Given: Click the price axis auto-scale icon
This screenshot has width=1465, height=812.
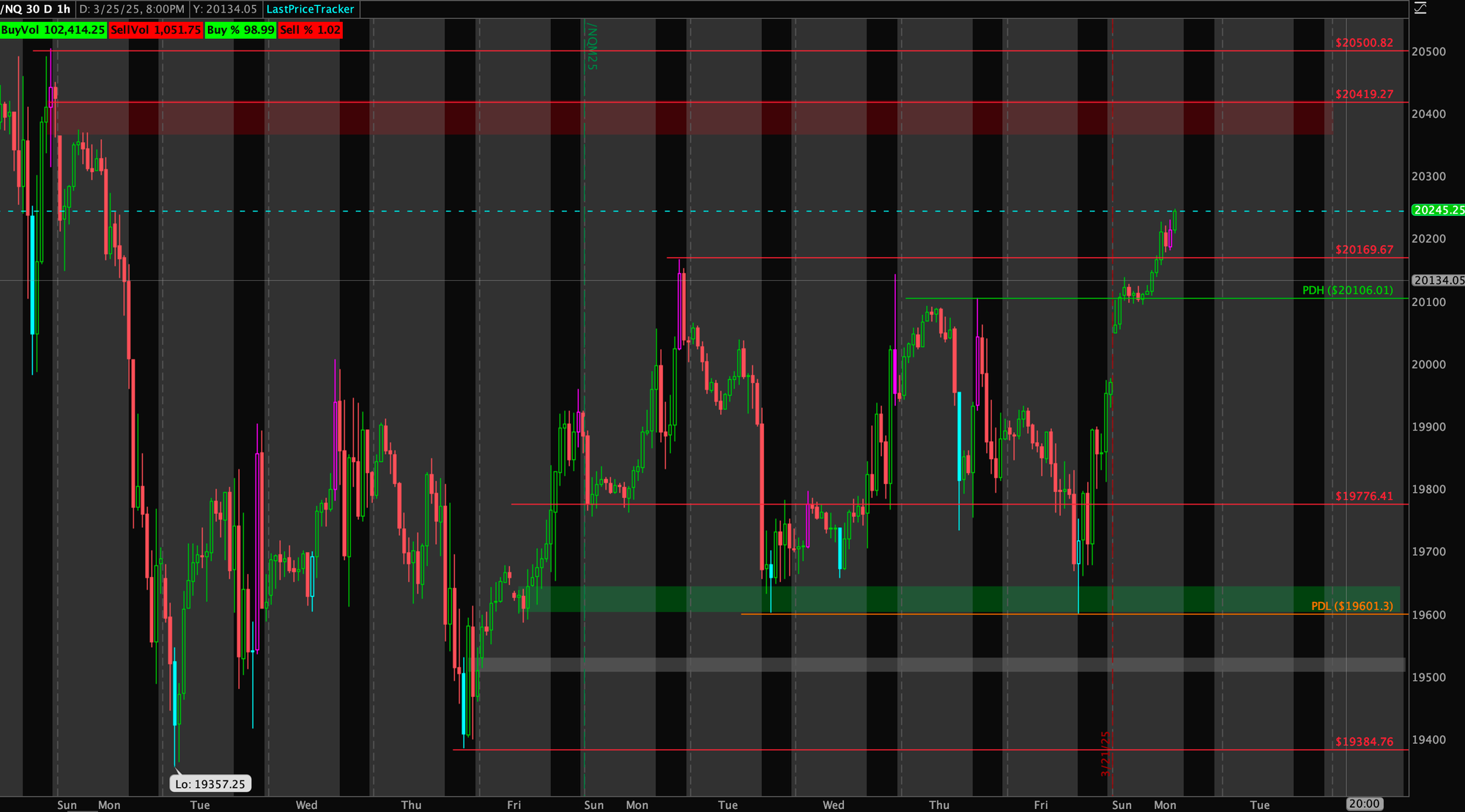Looking at the screenshot, I should click(x=1420, y=8).
